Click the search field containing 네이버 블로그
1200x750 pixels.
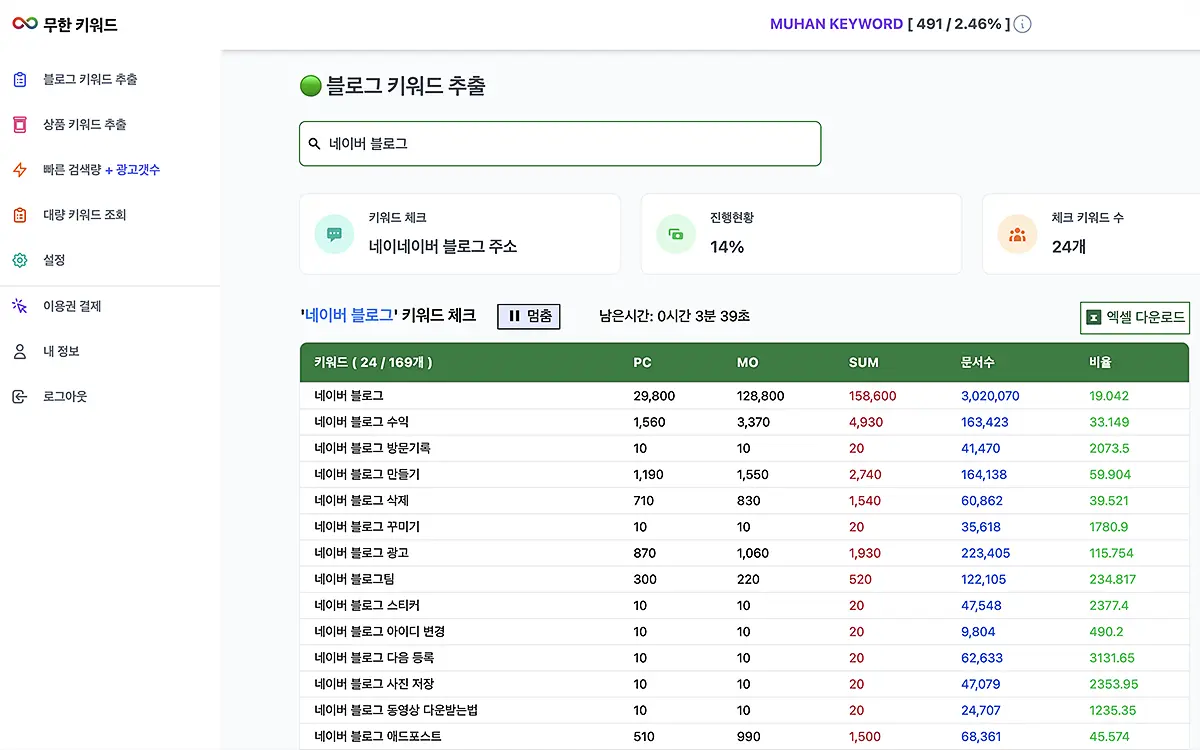tap(560, 143)
